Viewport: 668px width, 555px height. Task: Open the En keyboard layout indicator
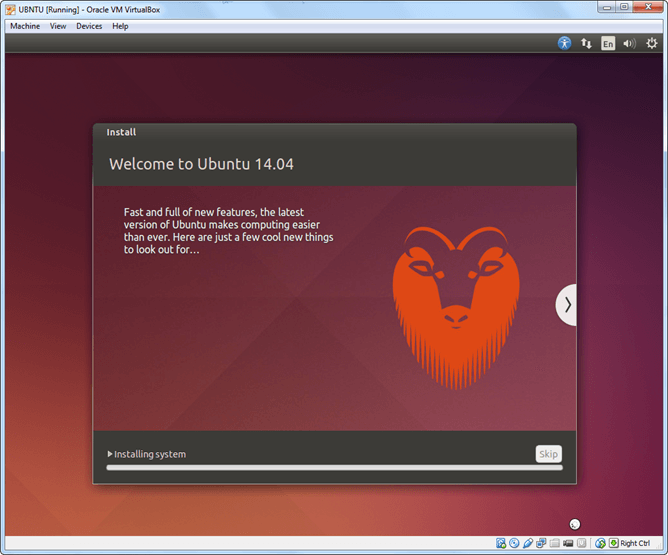[x=608, y=44]
